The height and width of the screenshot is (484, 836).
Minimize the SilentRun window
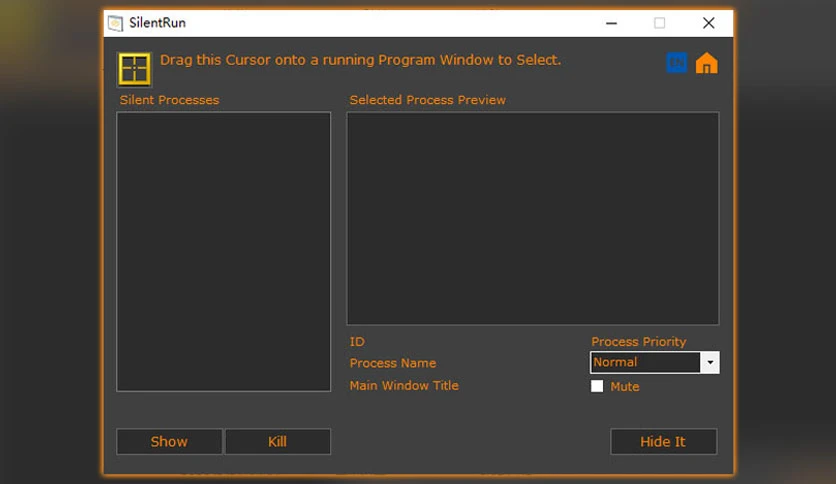tap(611, 23)
